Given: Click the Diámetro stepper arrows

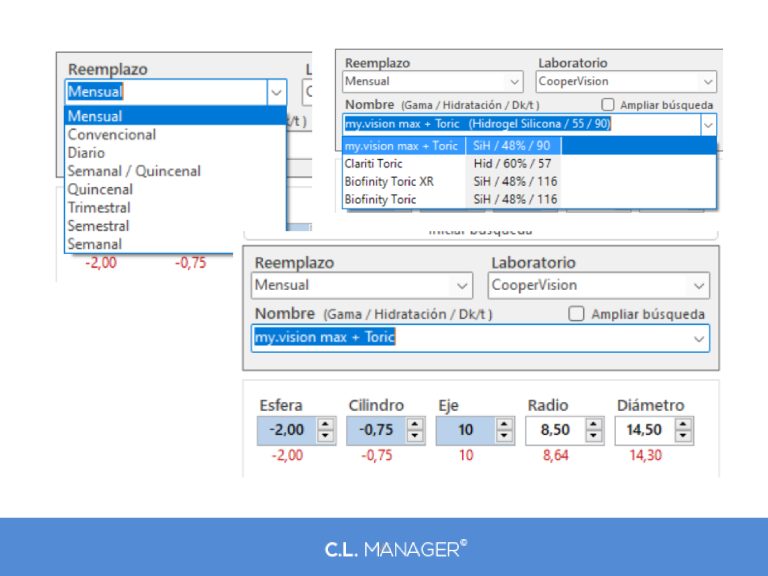Looking at the screenshot, I should point(683,431).
